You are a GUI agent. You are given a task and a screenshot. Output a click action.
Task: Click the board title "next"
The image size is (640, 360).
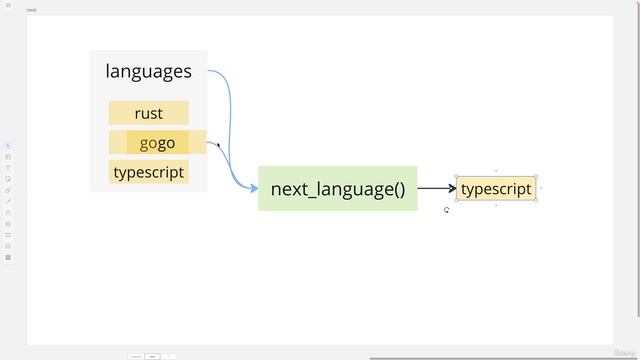[31, 10]
